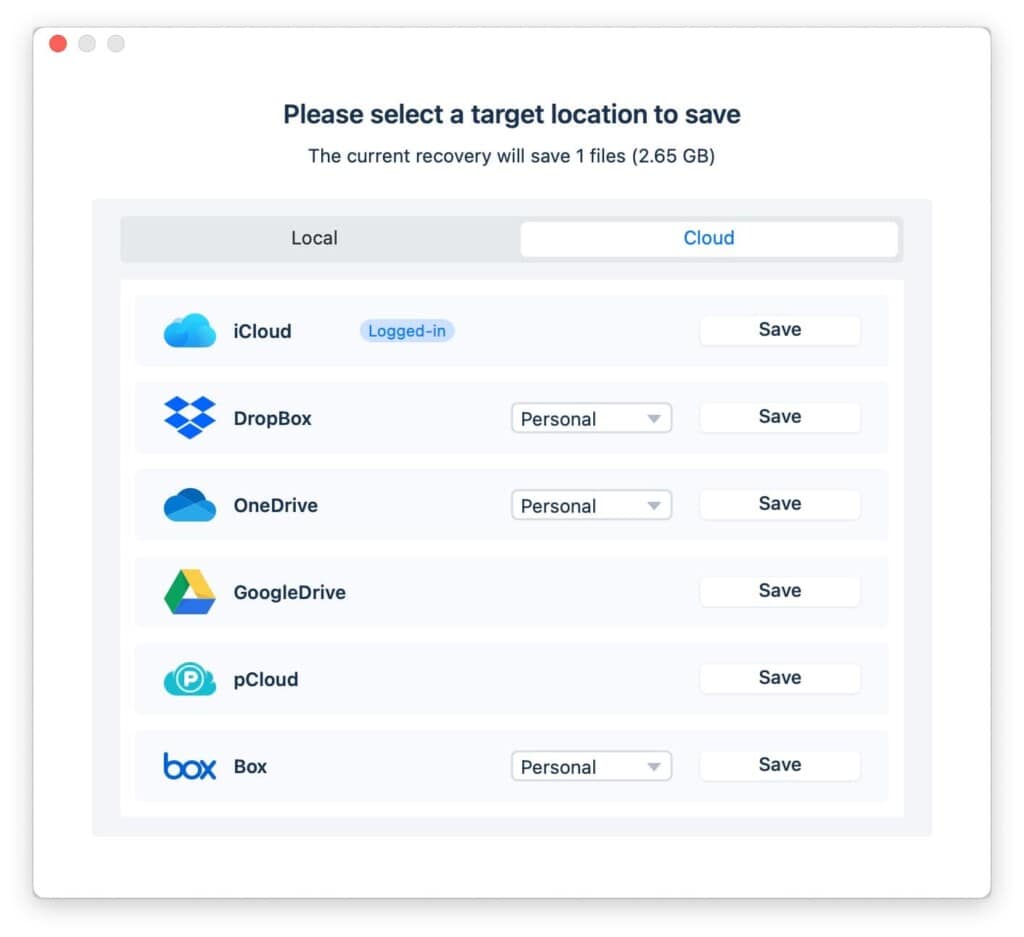This screenshot has width=1024, height=937.
Task: Click the GoogleDrive triangle icon
Action: [x=189, y=592]
